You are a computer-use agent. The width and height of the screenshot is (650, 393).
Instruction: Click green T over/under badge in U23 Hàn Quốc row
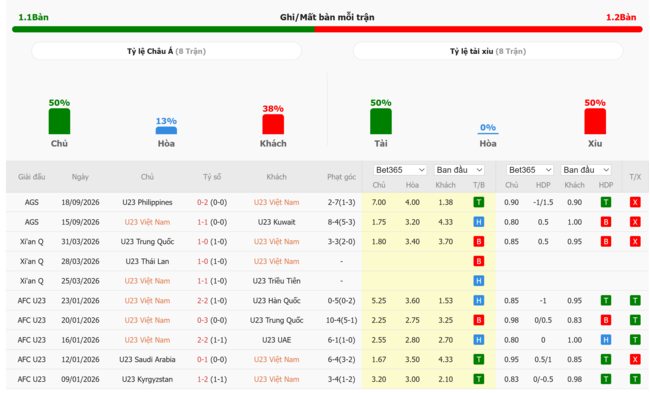pos(635,301)
